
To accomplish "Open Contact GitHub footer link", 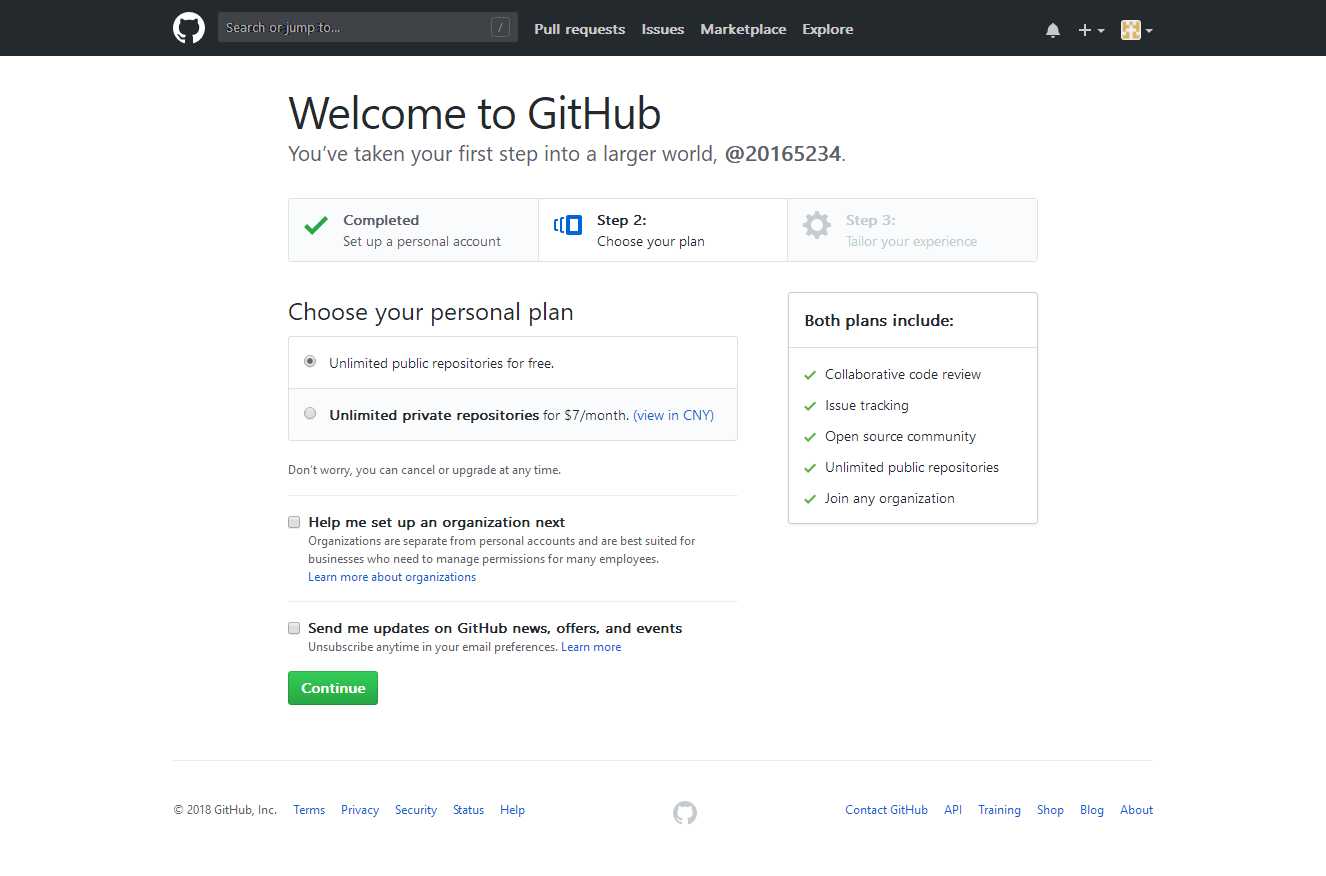I will 886,810.
